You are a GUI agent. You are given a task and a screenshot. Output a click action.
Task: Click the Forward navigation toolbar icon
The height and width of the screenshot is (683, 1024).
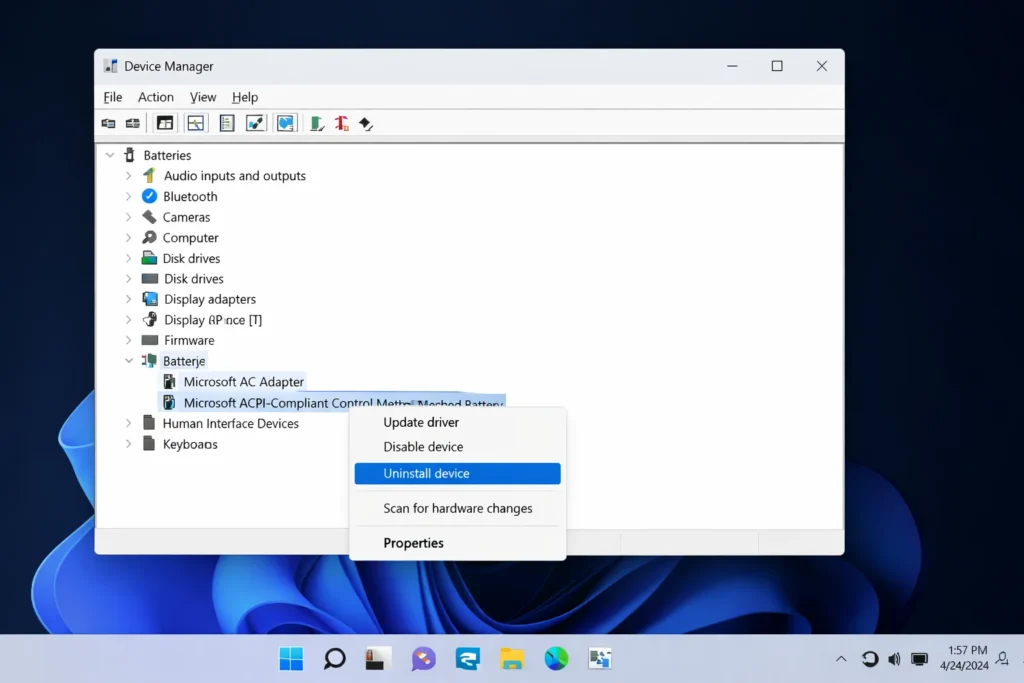click(133, 122)
